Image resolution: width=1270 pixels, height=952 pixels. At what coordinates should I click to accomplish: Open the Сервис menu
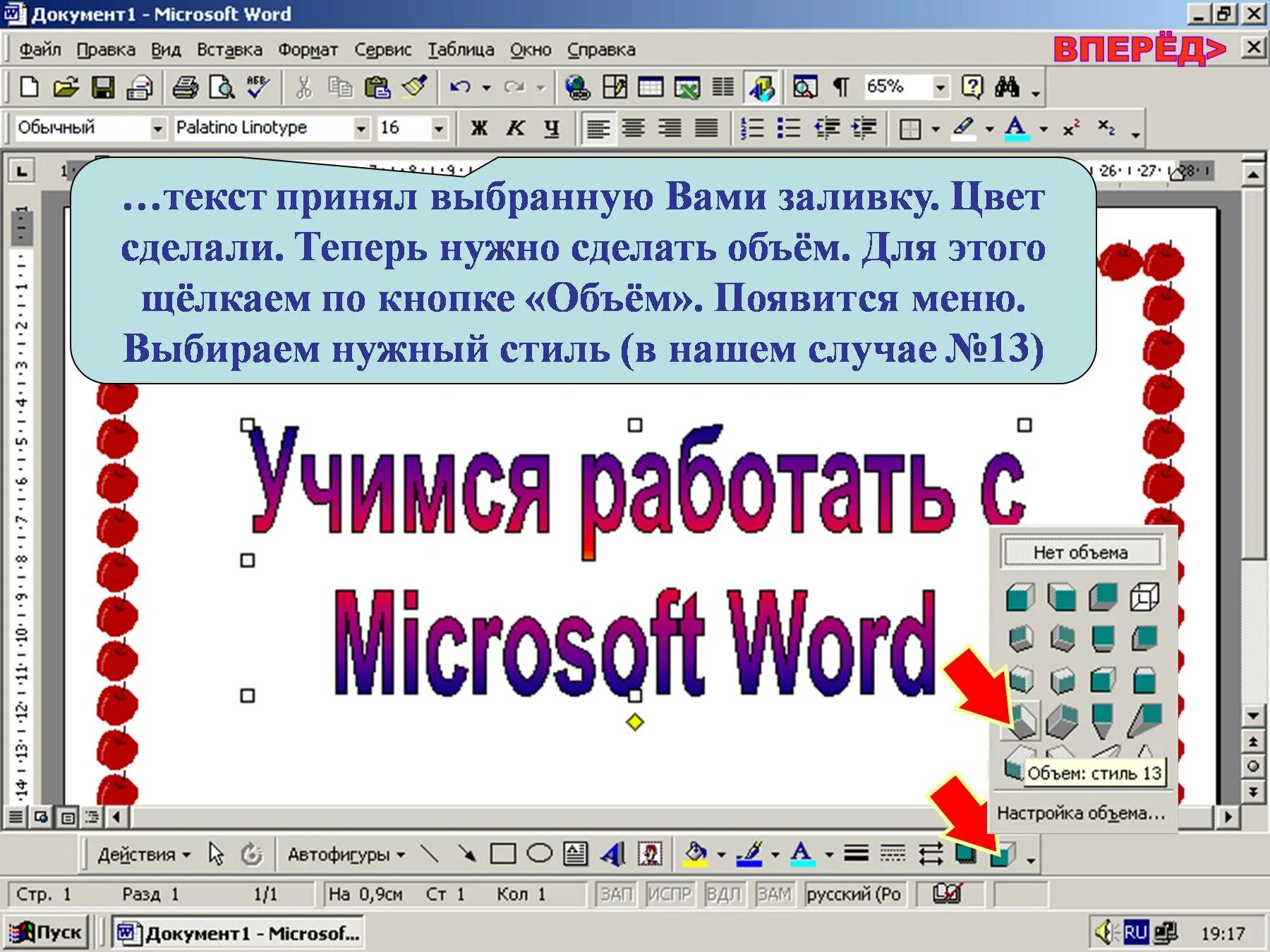(x=383, y=50)
